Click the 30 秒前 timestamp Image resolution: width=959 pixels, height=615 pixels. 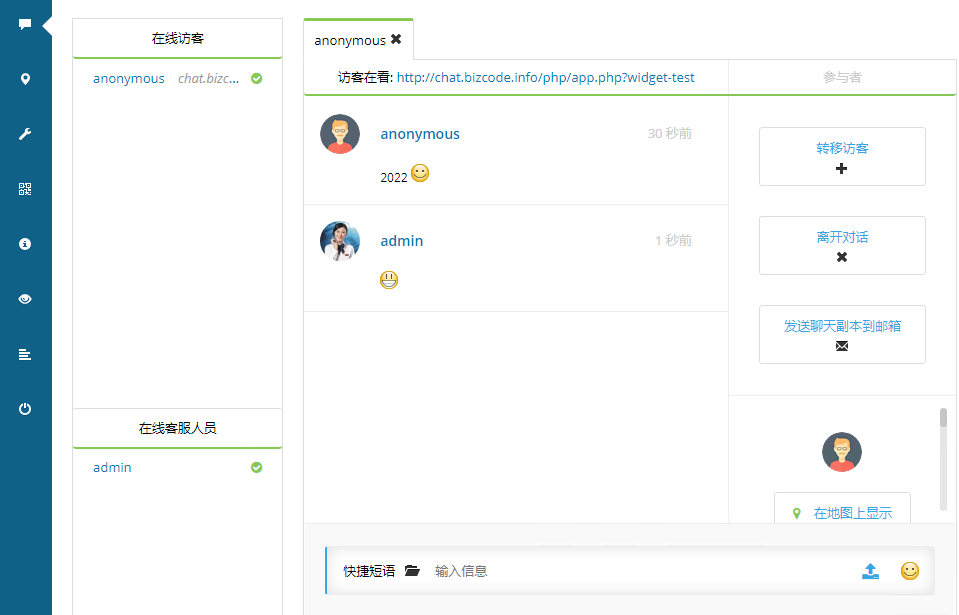coord(670,133)
